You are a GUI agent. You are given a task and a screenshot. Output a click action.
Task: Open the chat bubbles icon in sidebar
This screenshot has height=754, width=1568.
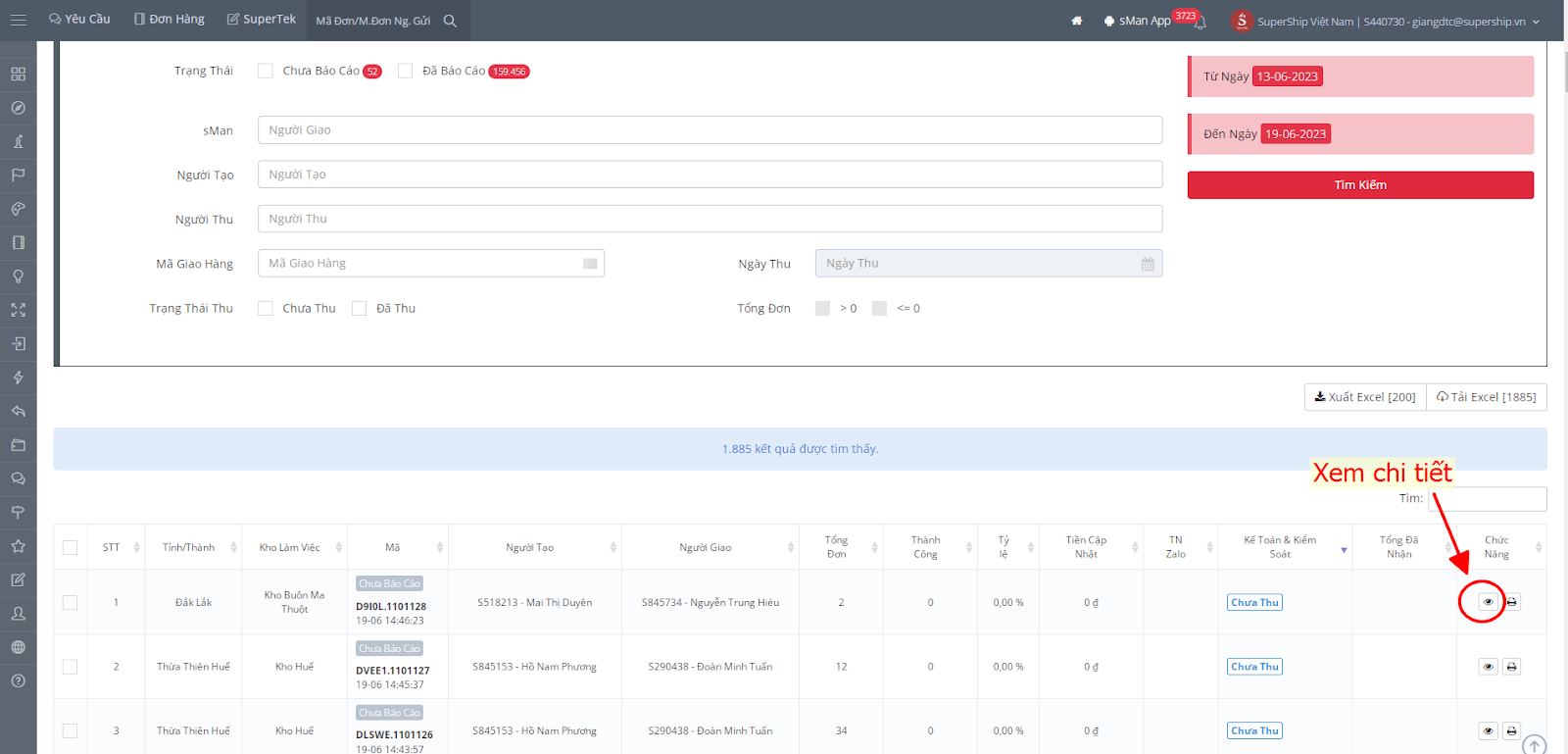point(18,478)
